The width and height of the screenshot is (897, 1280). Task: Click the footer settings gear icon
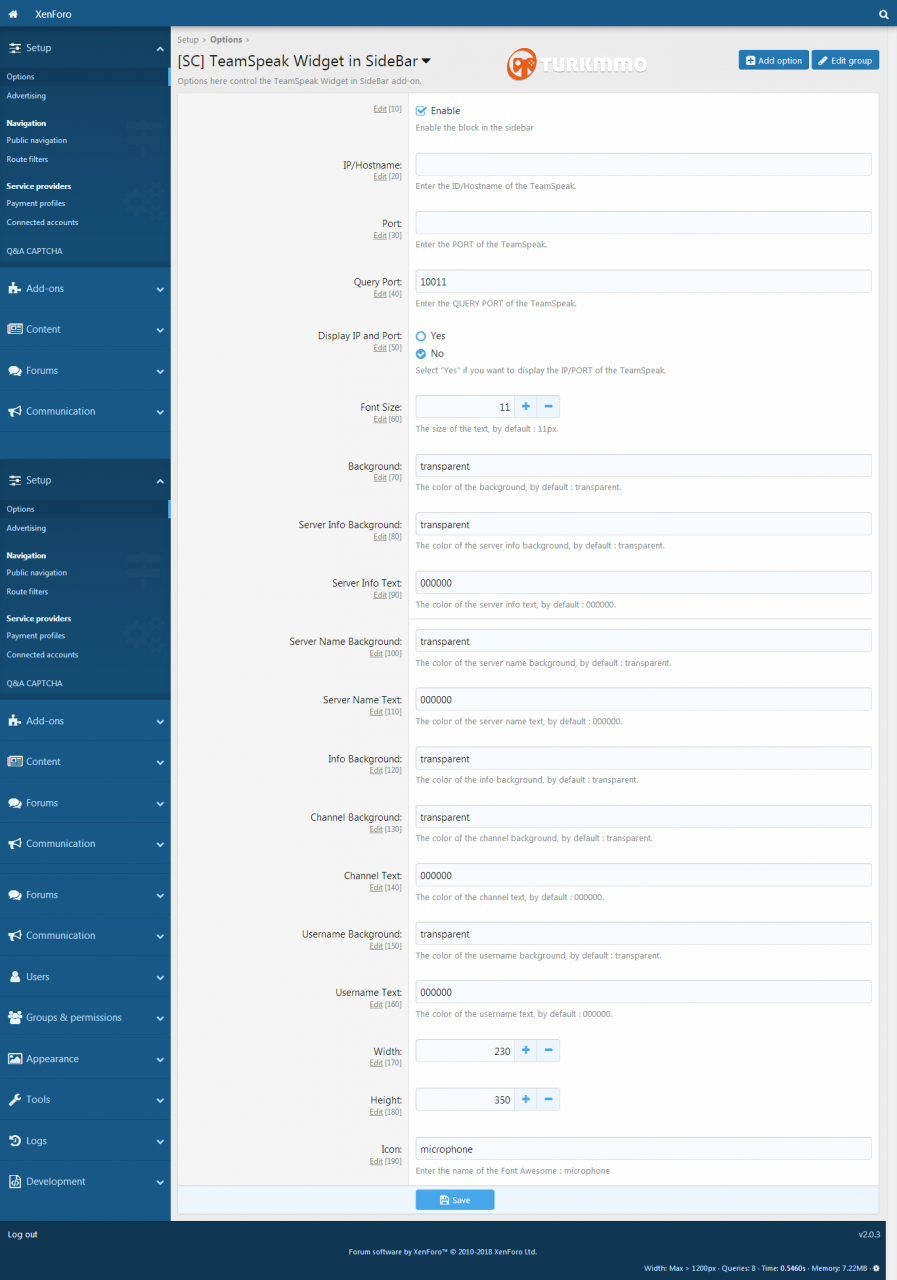(877, 1268)
